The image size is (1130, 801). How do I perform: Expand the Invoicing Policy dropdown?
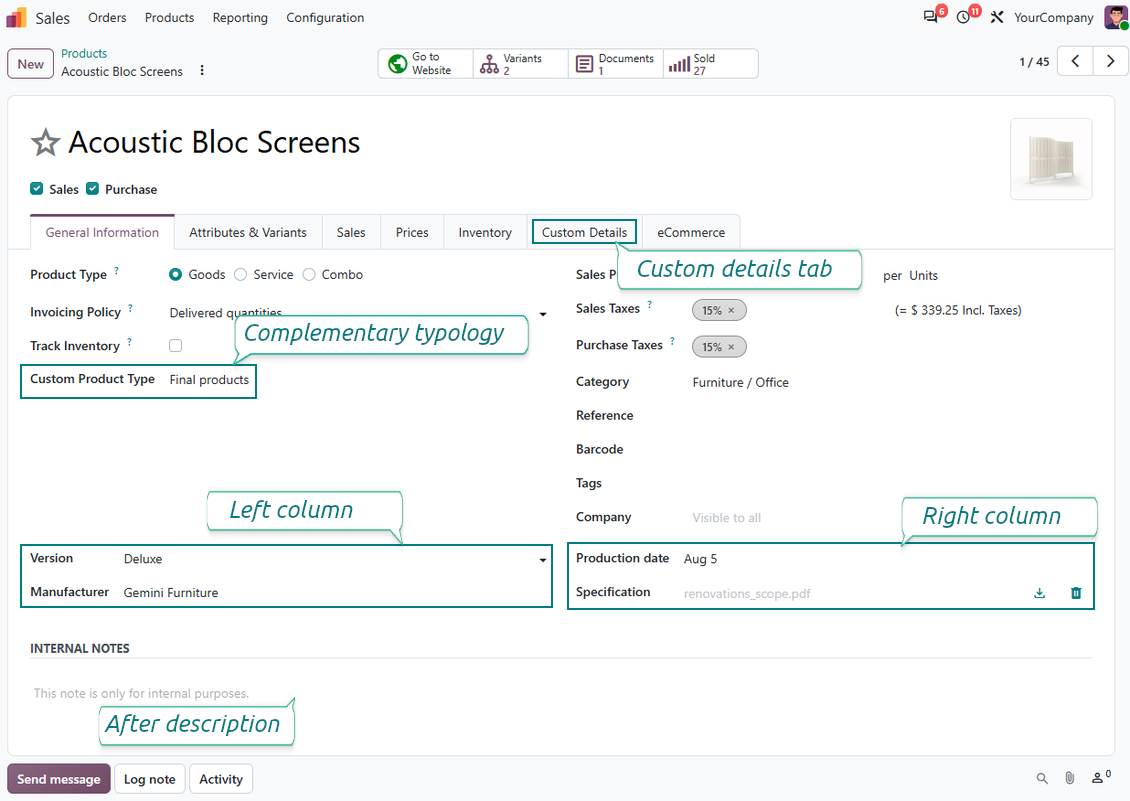pyautogui.click(x=543, y=314)
